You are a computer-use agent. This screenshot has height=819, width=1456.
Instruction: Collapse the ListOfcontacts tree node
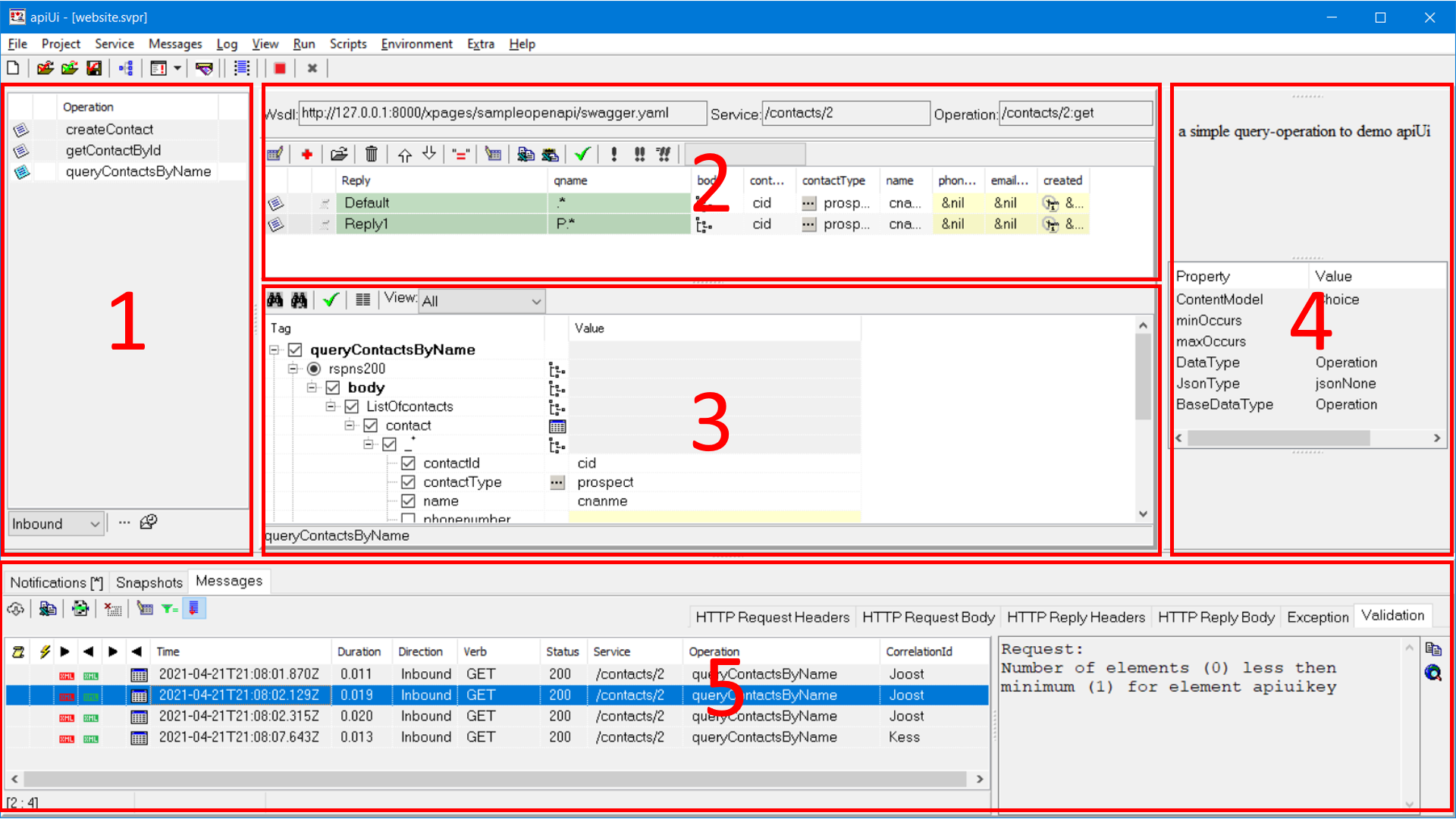pyautogui.click(x=331, y=407)
